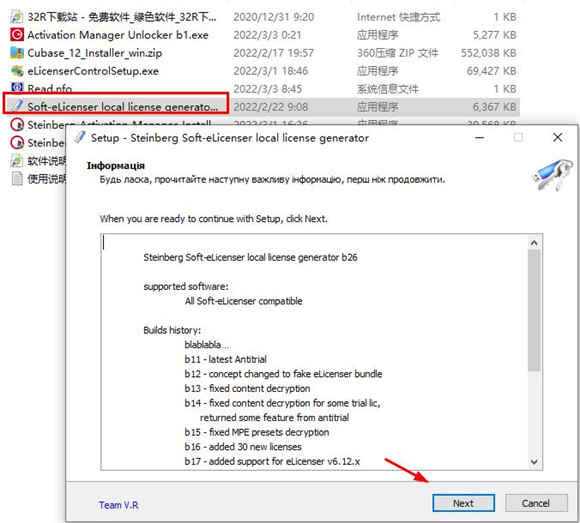This screenshot has height=523, width=580.
Task: Select the Activation Manager Unlocker b1.exe icon
Action: 17,35
